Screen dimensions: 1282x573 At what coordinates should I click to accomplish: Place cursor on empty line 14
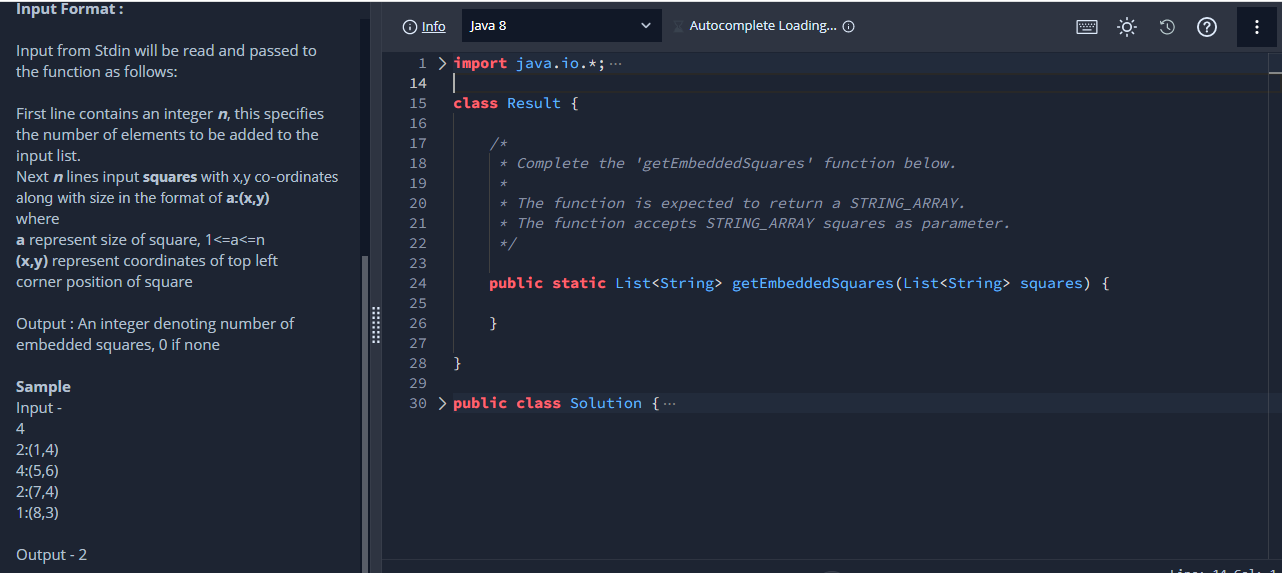pyautogui.click(x=860, y=83)
